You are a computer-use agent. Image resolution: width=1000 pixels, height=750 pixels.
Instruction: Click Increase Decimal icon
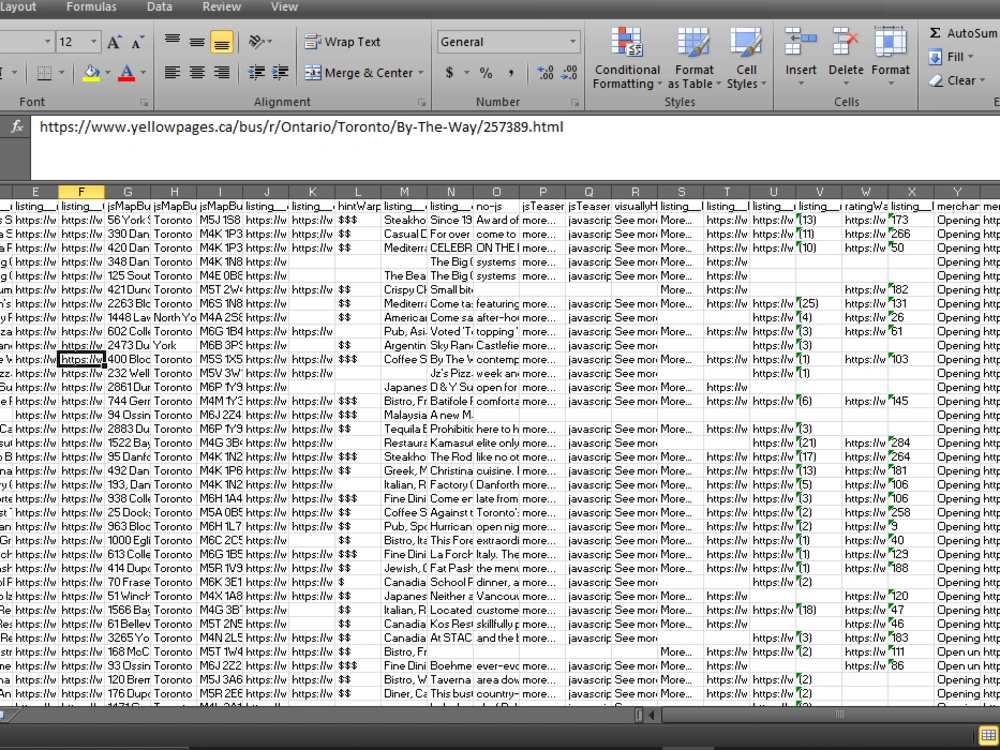click(545, 73)
